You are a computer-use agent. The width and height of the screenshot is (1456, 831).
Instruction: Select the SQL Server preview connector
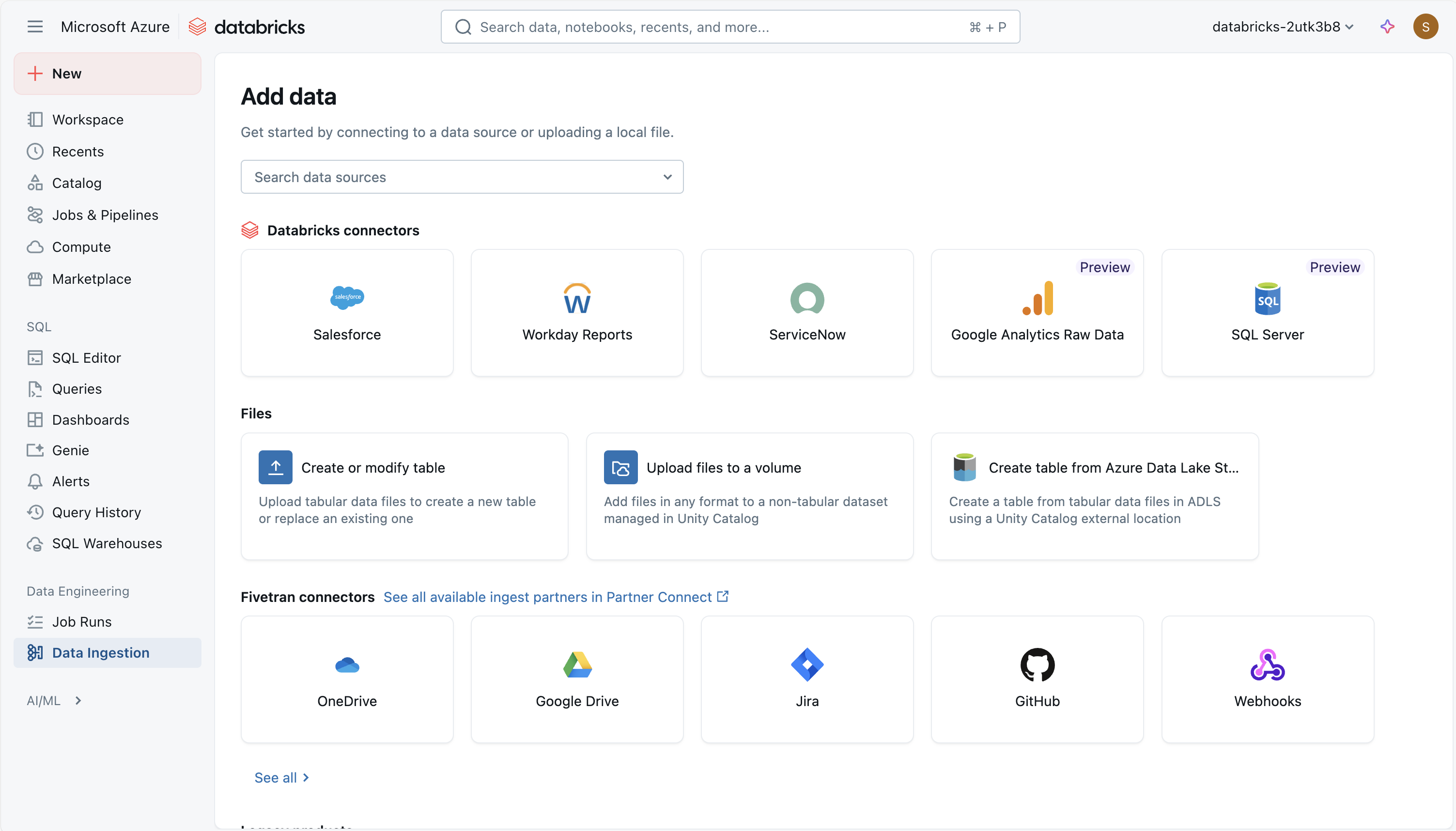(1268, 313)
